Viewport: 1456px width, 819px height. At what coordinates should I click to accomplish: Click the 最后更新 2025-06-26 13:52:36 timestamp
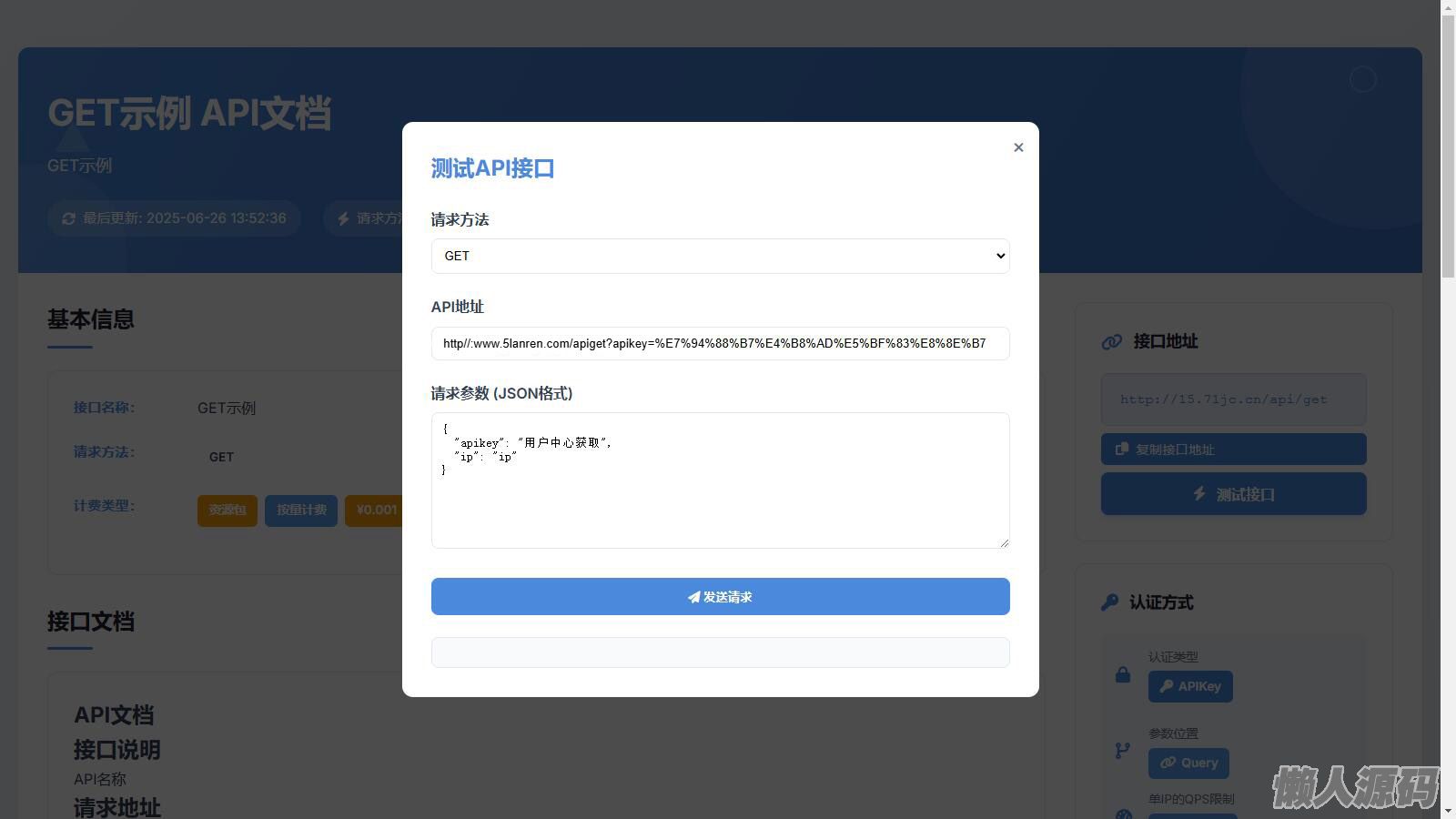[x=185, y=218]
